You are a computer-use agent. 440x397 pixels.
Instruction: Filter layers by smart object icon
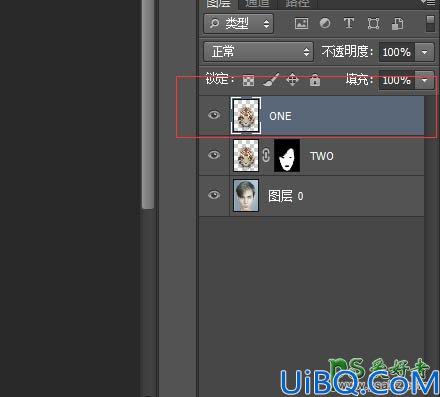[x=397, y=24]
